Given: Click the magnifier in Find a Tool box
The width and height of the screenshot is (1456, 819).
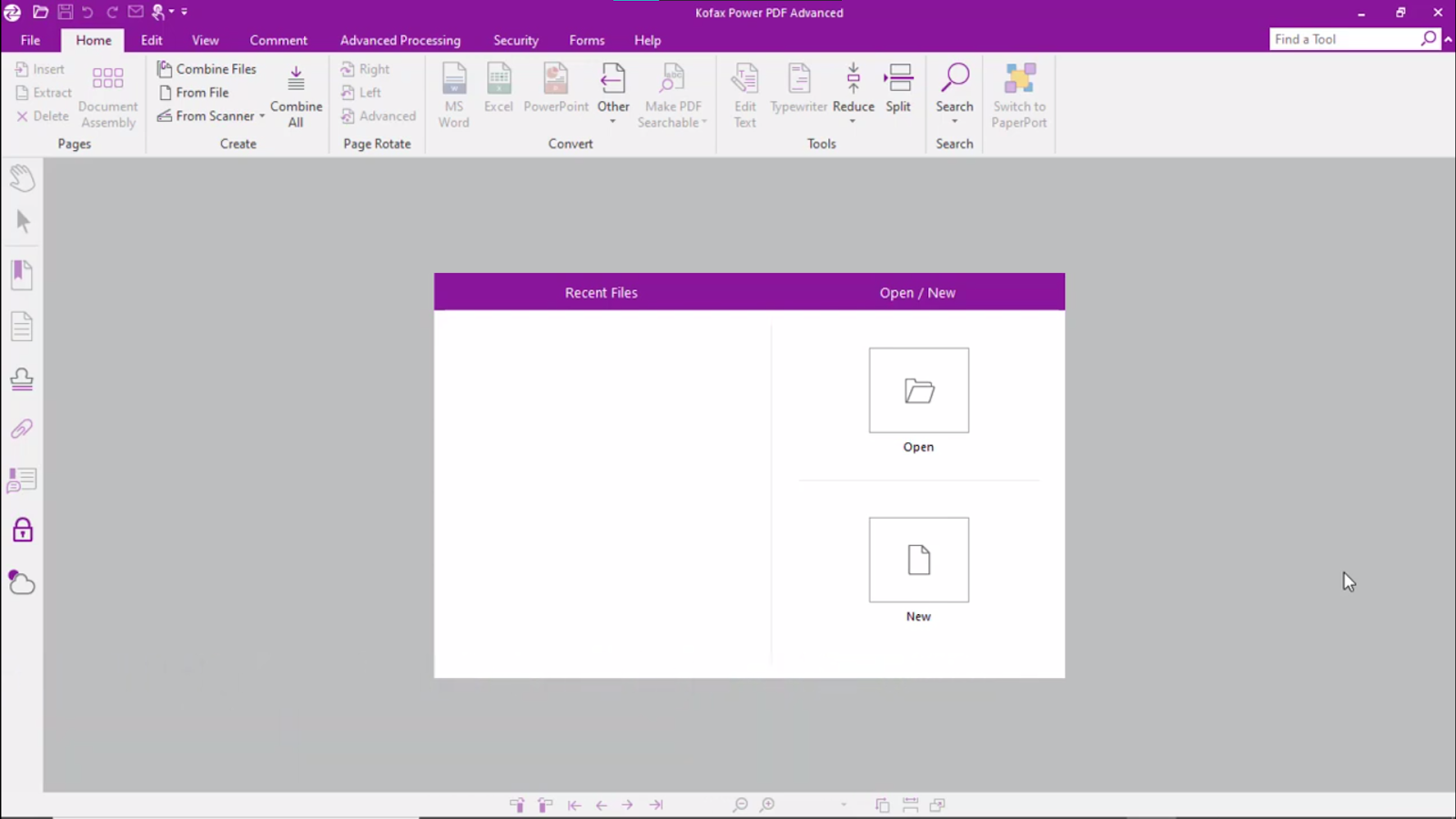Looking at the screenshot, I should click(x=1429, y=38).
